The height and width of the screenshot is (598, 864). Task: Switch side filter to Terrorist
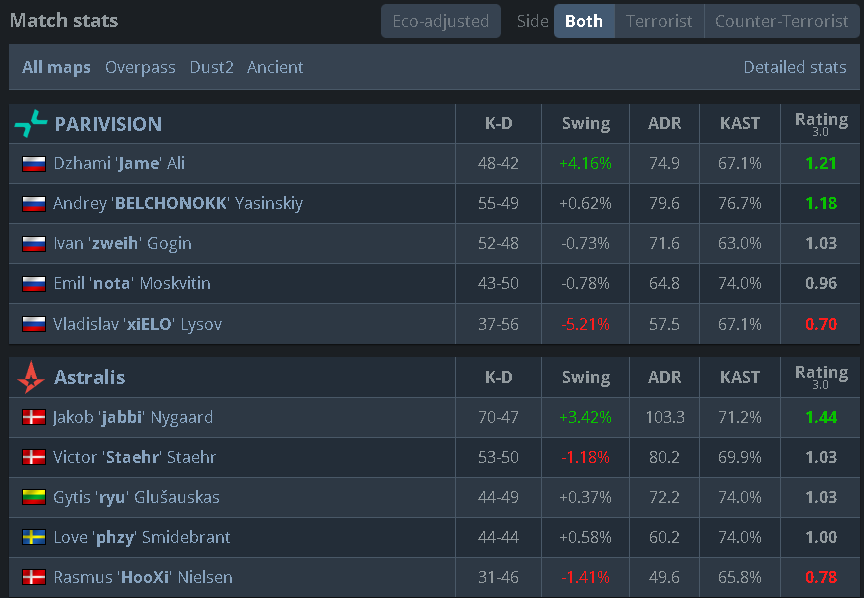point(659,21)
